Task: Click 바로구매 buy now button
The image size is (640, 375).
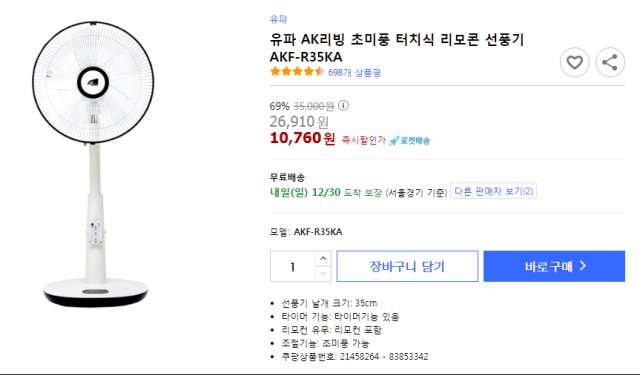Action: (554, 266)
